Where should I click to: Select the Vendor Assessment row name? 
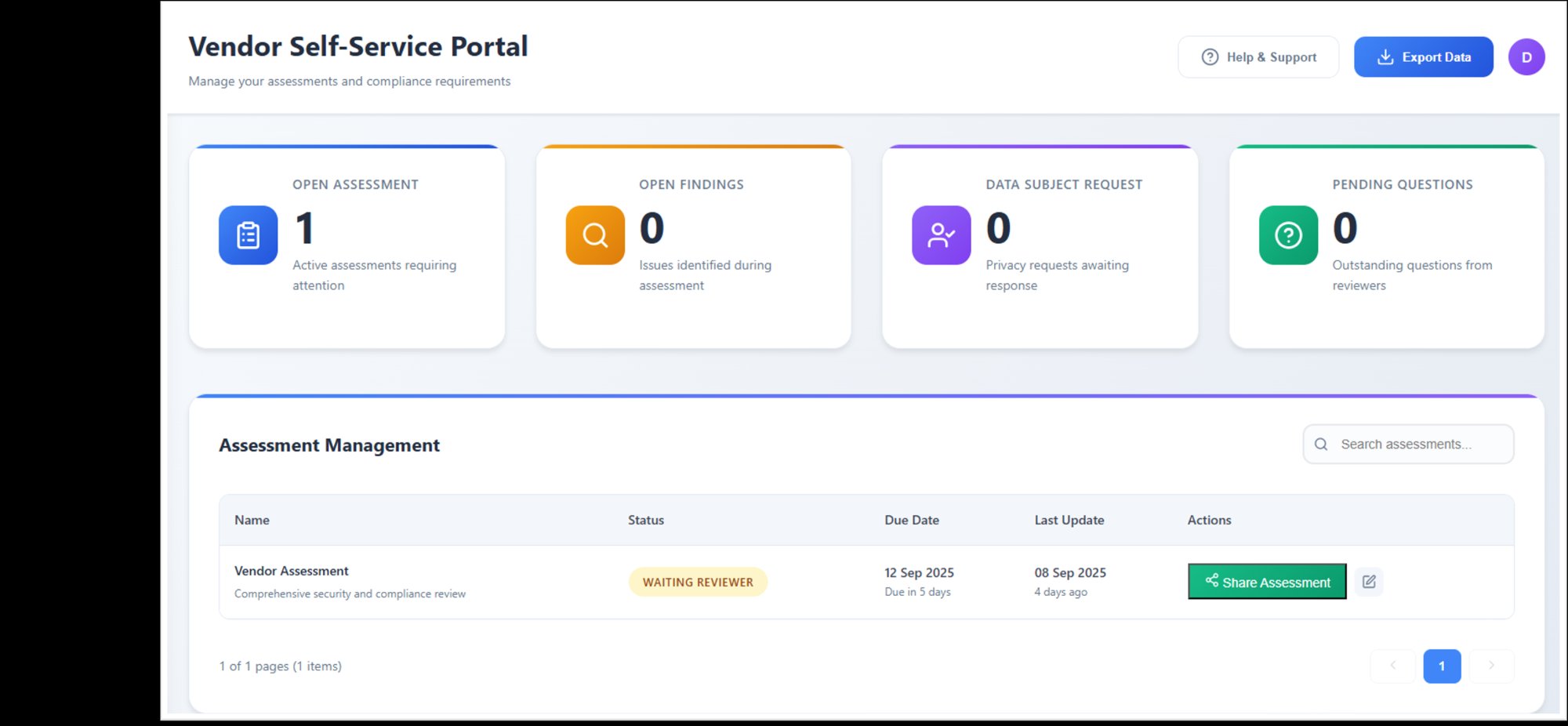[291, 571]
